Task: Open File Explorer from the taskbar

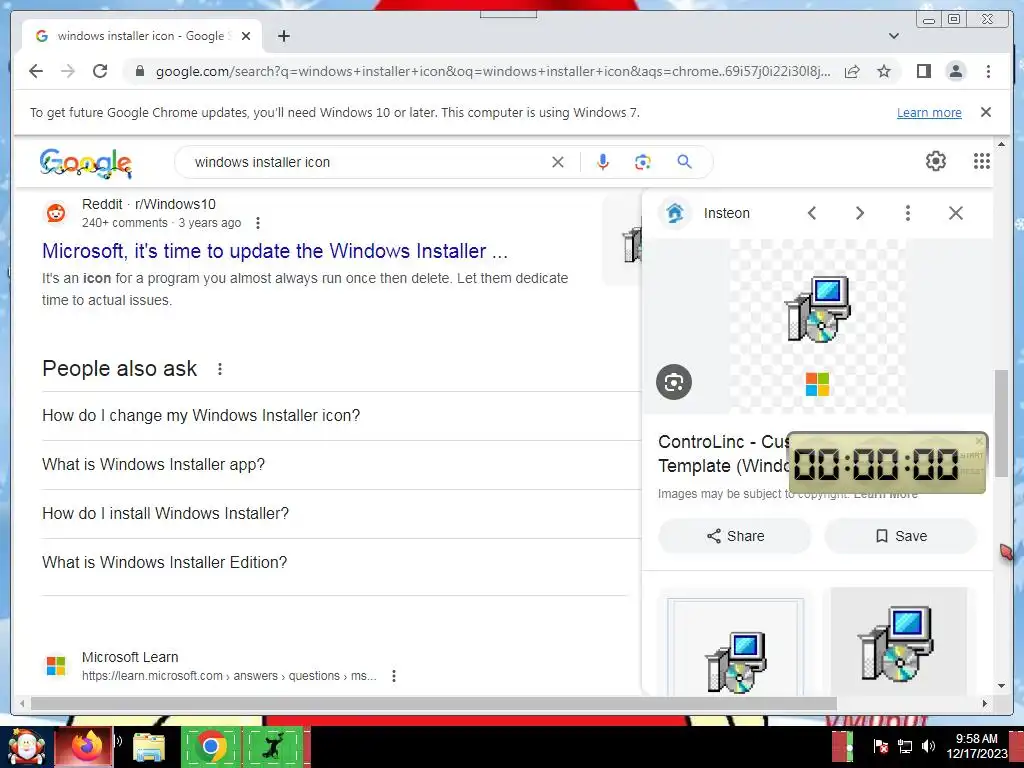Action: [148, 747]
